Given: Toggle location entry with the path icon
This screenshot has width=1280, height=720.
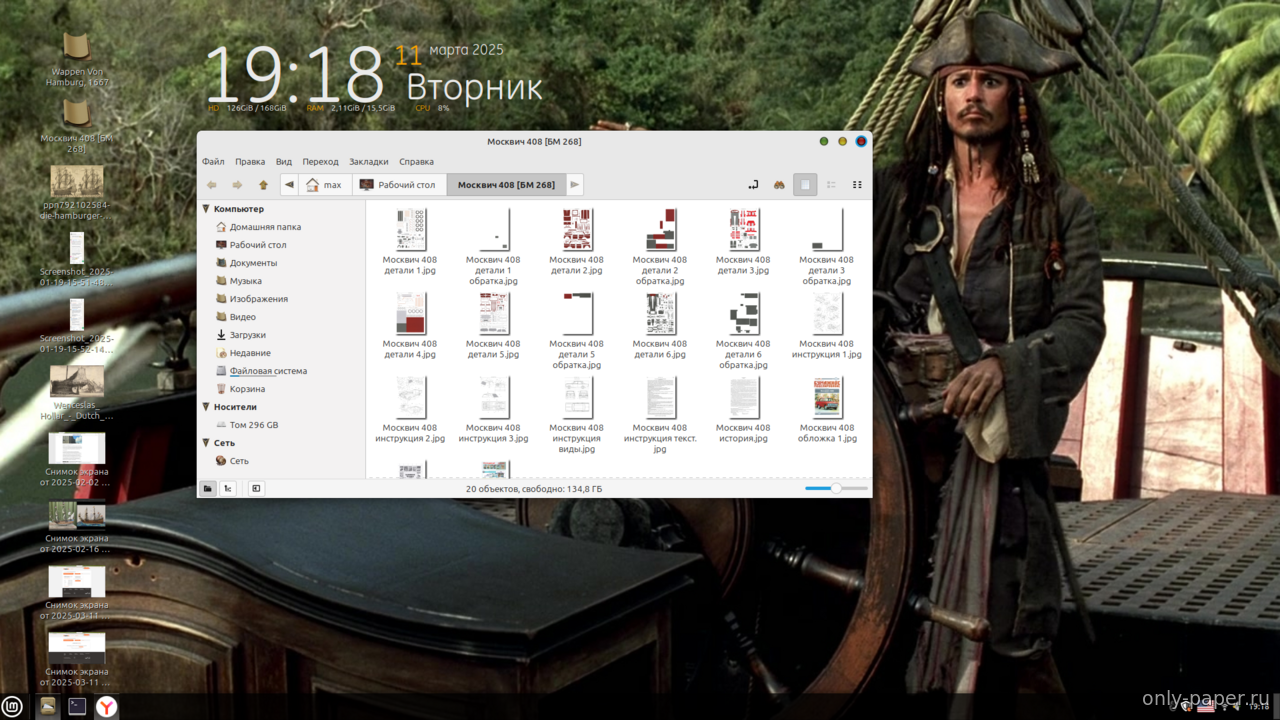Looking at the screenshot, I should (x=753, y=185).
